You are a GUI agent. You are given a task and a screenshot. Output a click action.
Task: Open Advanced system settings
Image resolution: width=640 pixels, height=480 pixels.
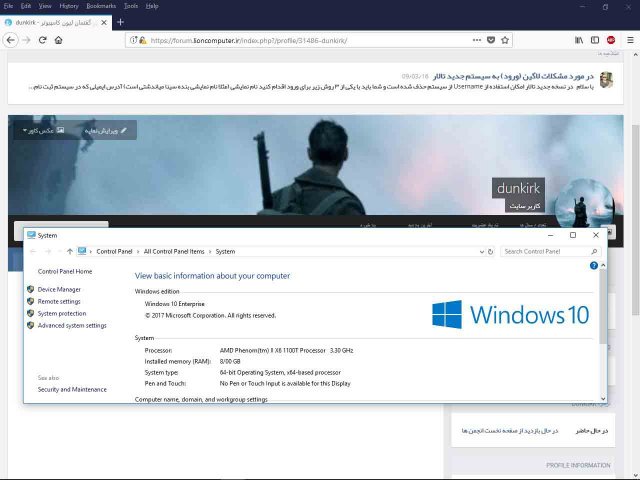pyautogui.click(x=72, y=325)
